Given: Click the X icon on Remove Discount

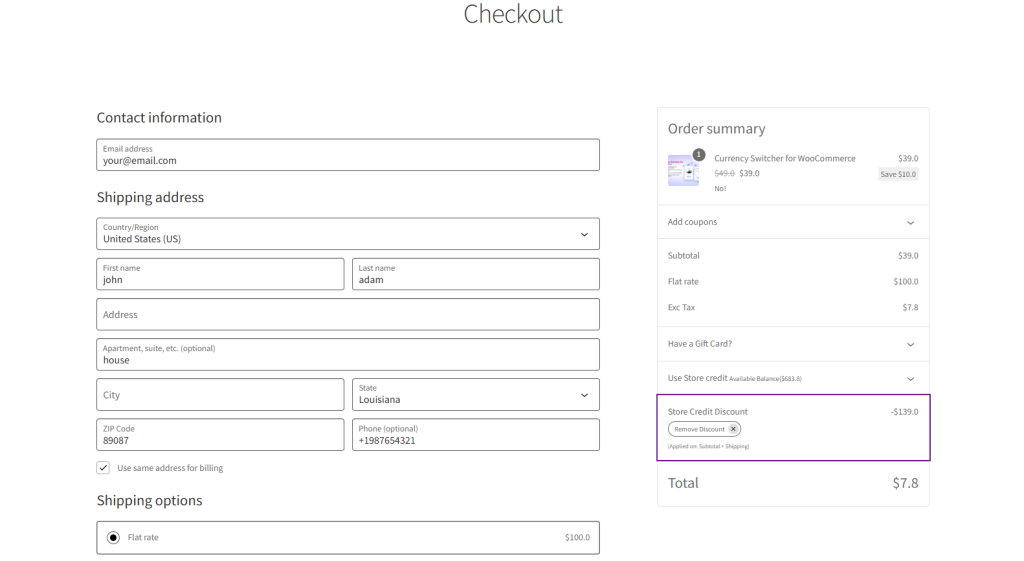Looking at the screenshot, I should (x=733, y=429).
